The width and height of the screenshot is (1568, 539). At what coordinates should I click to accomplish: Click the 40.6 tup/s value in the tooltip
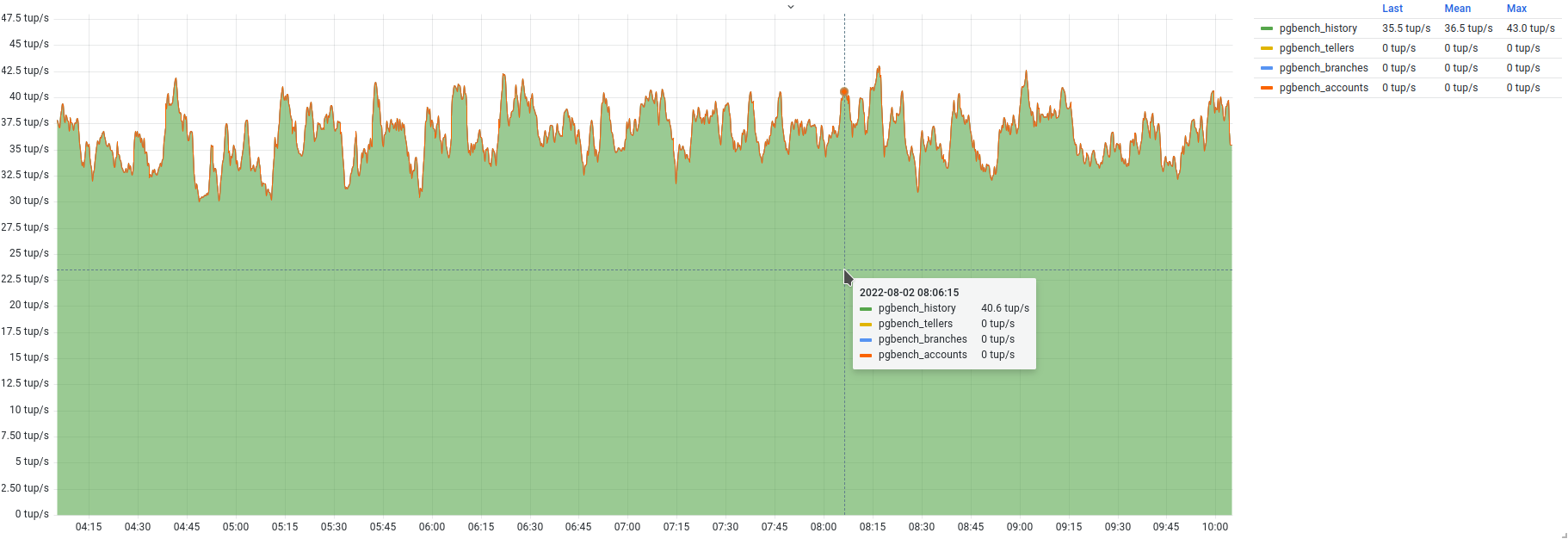(x=1005, y=308)
